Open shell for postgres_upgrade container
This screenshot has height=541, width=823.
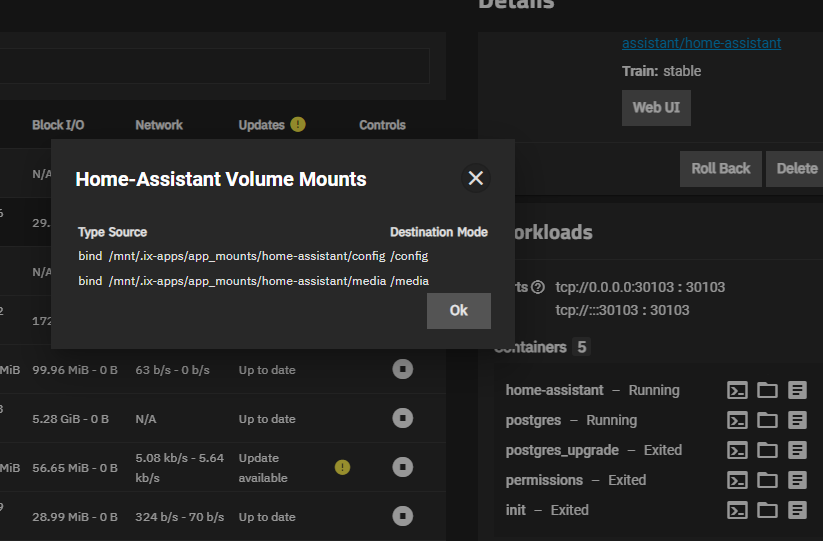(737, 450)
